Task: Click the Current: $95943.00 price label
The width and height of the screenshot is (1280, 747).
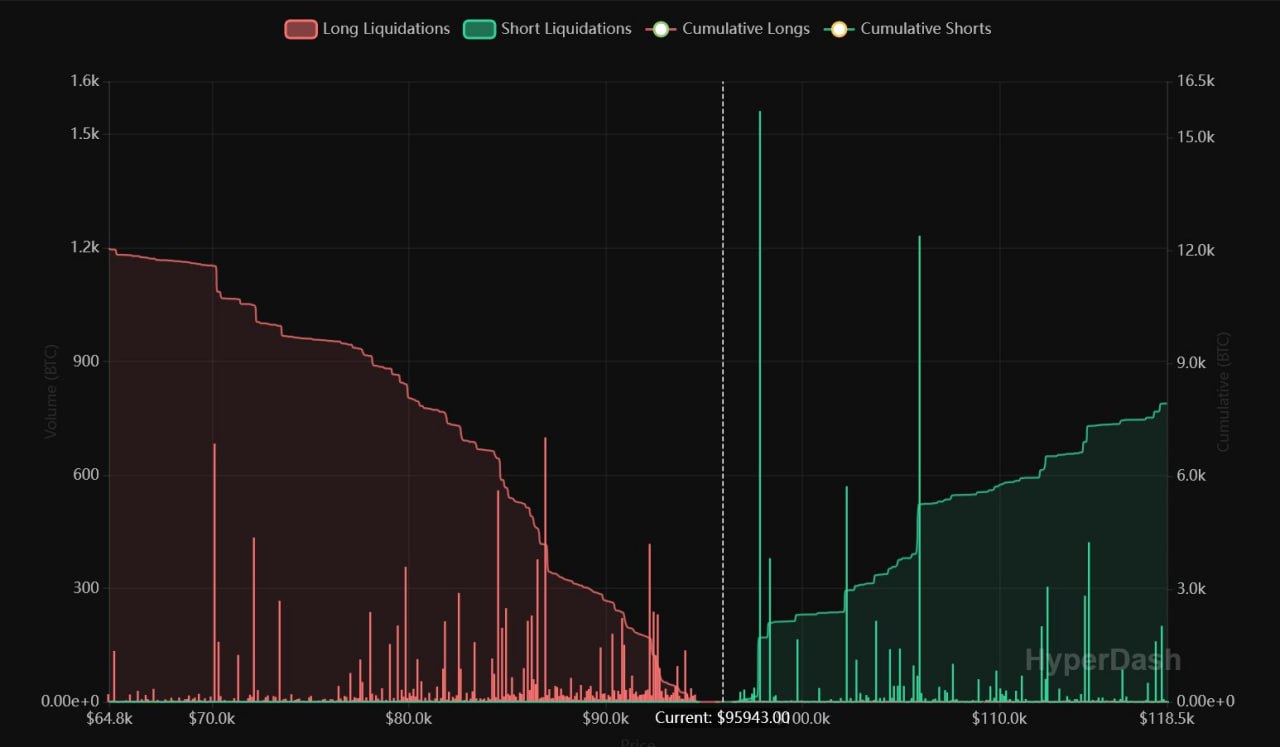Action: click(722, 718)
